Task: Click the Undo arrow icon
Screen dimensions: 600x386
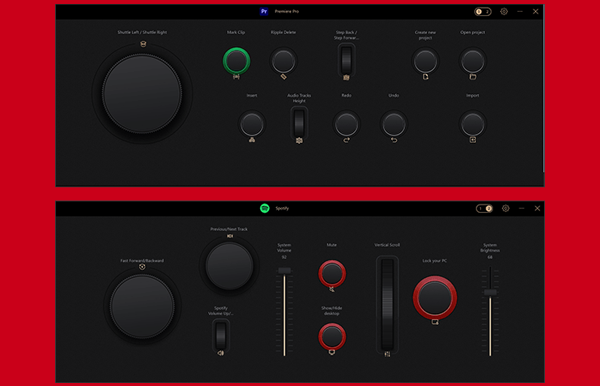Action: (x=394, y=140)
